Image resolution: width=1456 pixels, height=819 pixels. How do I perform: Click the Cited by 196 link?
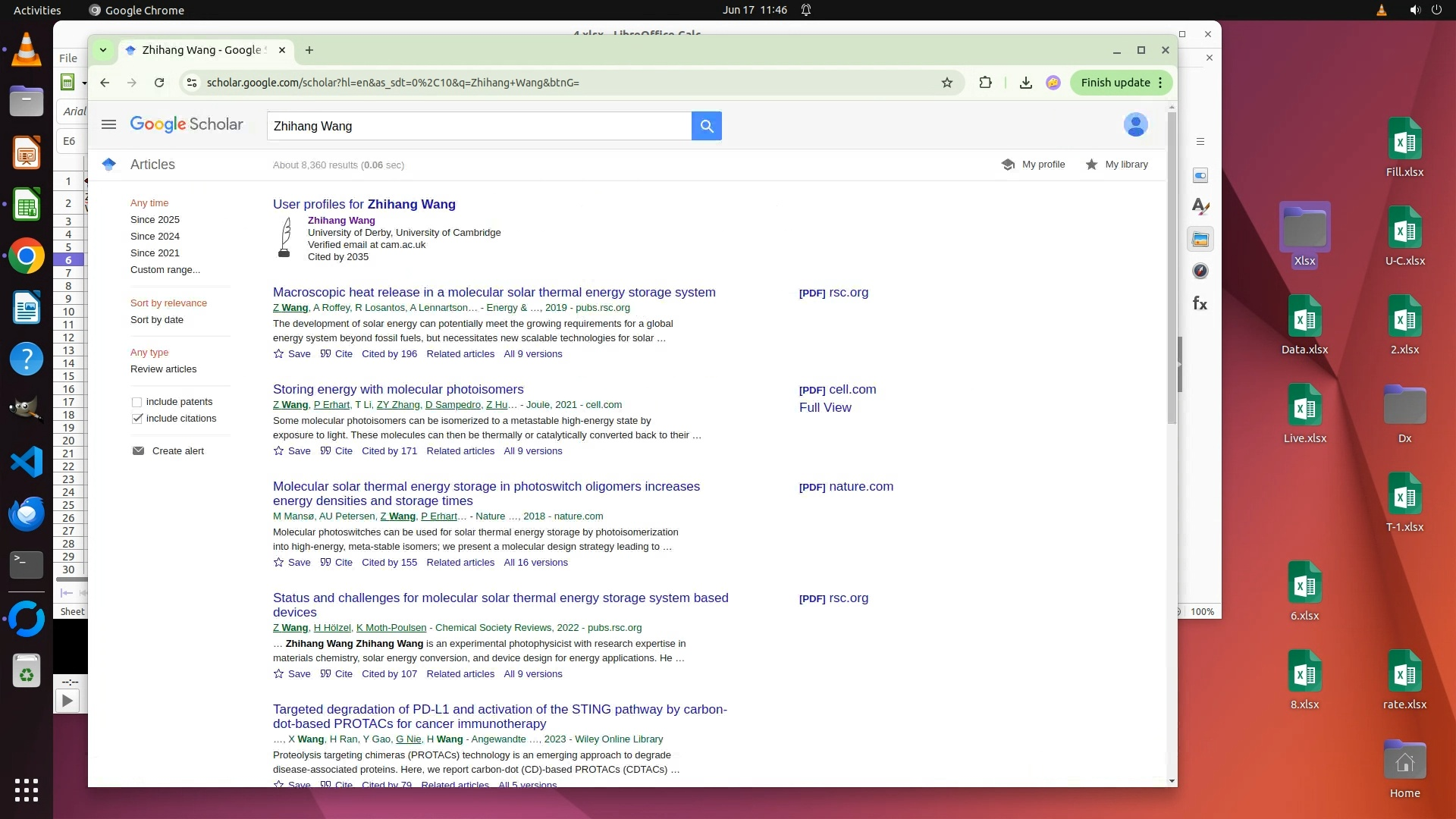[x=389, y=354]
